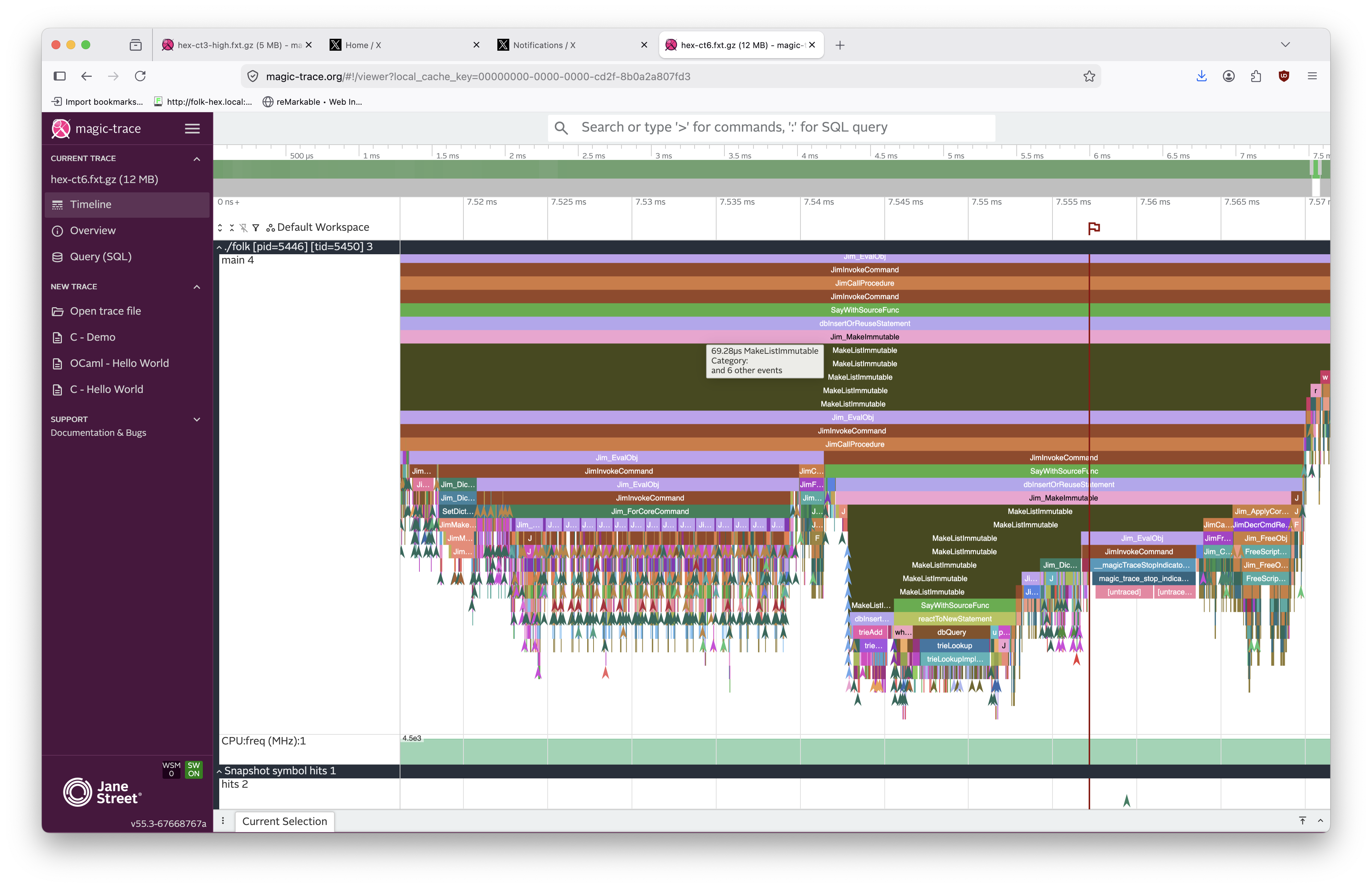The width and height of the screenshot is (1372, 888).
Task: Close the Home / X browser tab
Action: point(476,45)
